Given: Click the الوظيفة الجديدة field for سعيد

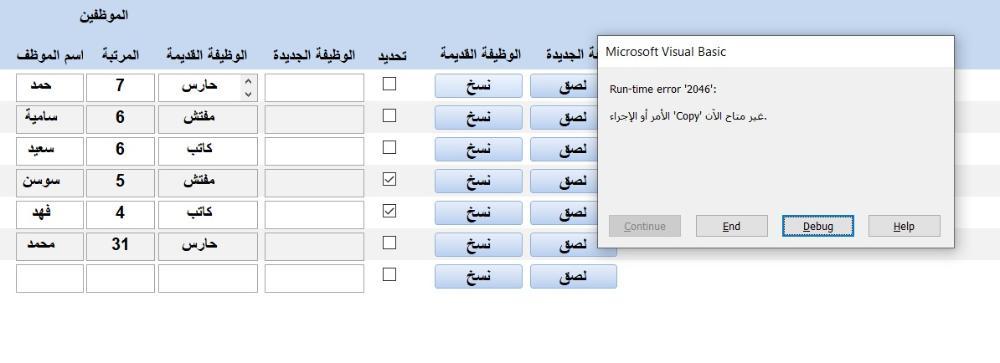Looking at the screenshot, I should coord(314,151).
